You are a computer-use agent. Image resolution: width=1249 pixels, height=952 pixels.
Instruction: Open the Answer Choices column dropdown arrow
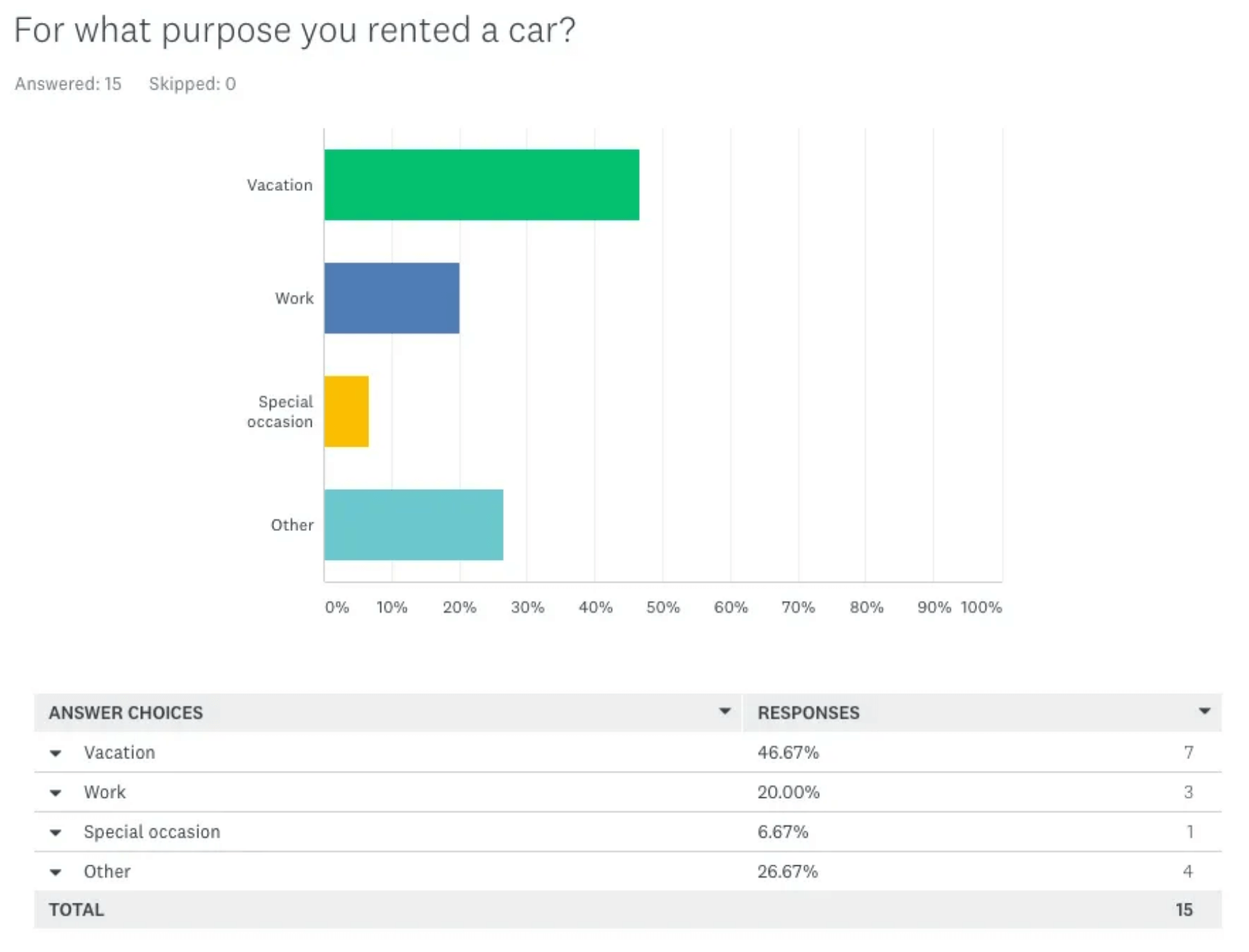coord(724,711)
